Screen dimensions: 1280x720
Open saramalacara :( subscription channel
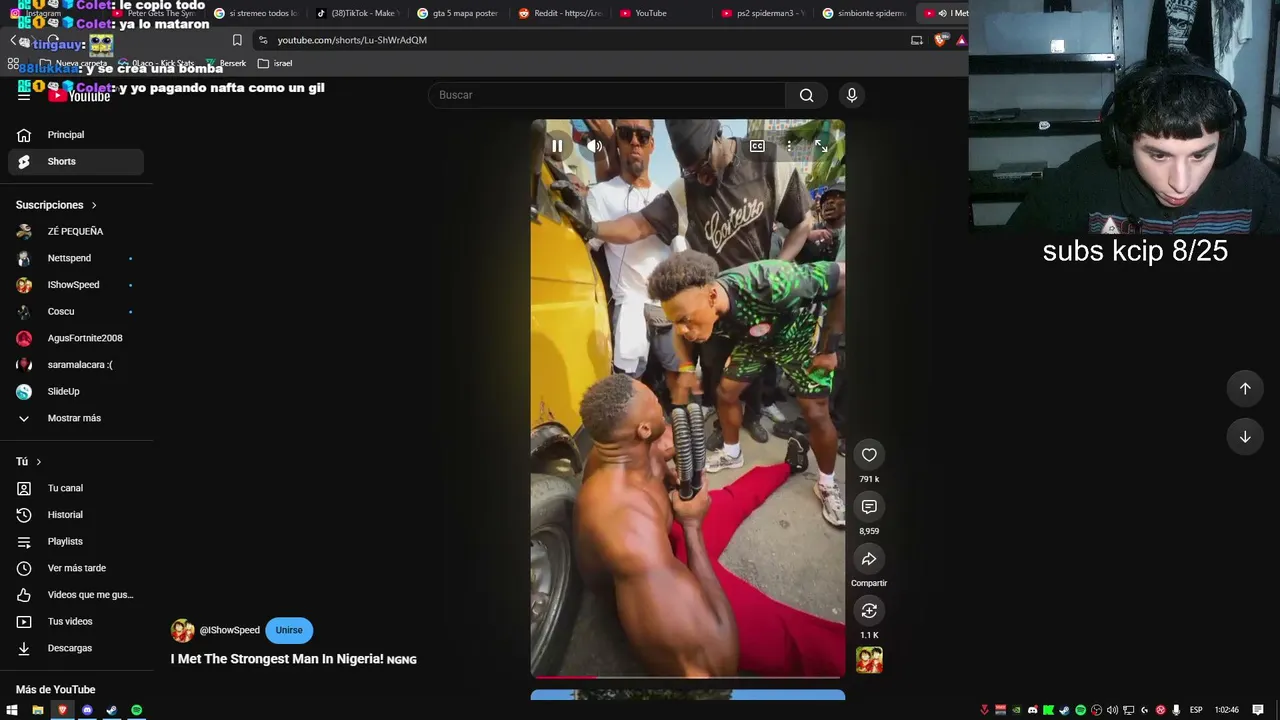(76, 365)
